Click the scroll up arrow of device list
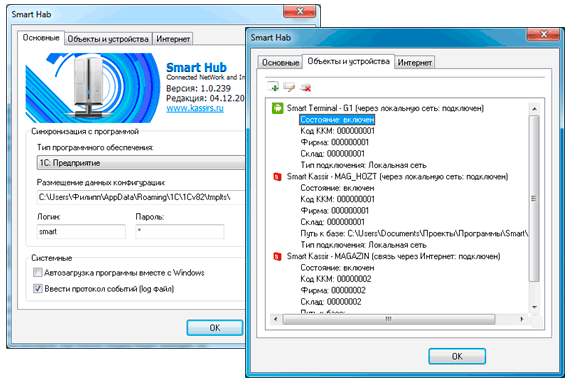The image size is (570, 383). pos(534,109)
